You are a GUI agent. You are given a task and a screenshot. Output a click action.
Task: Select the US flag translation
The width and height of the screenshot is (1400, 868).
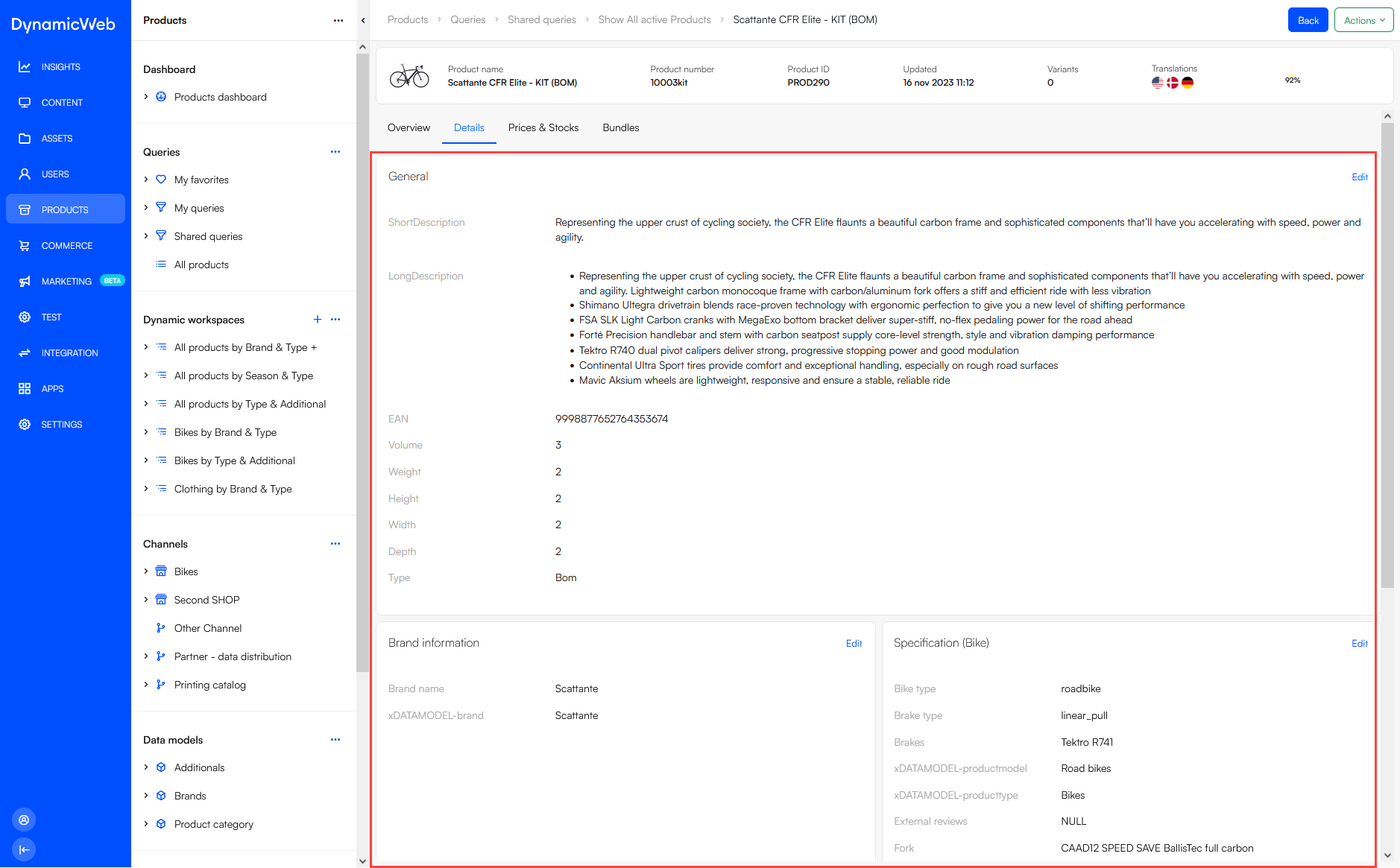tap(1157, 83)
